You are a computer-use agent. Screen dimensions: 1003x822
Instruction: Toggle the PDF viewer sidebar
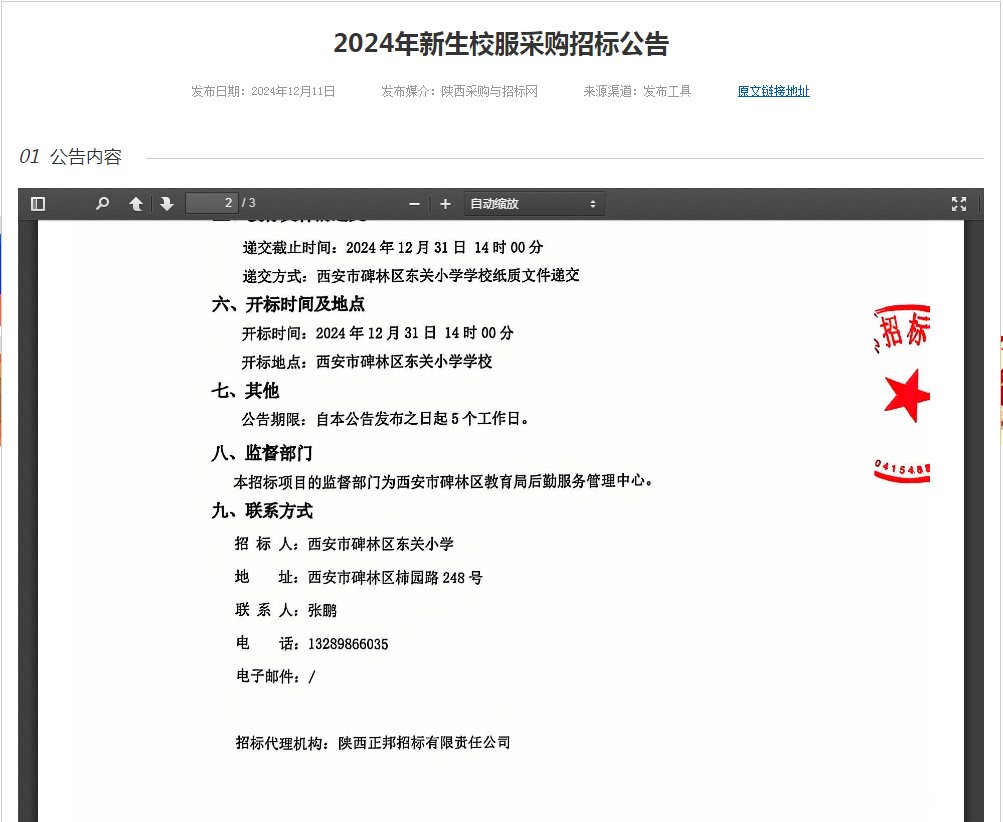(x=38, y=204)
